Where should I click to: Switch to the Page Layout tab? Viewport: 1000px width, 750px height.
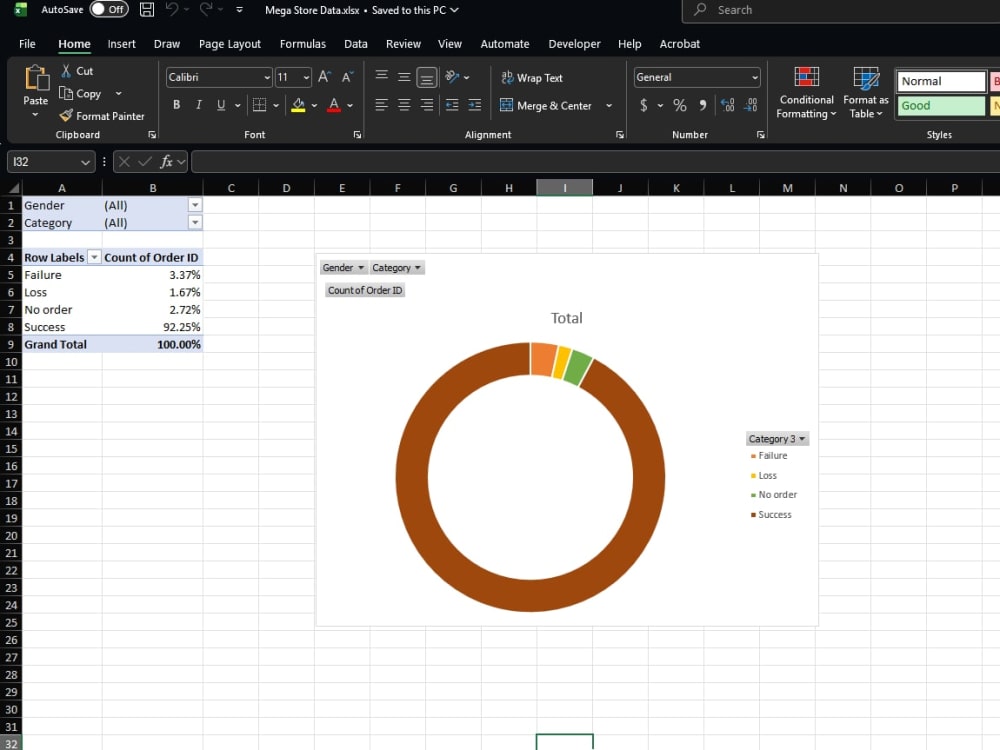(x=230, y=44)
